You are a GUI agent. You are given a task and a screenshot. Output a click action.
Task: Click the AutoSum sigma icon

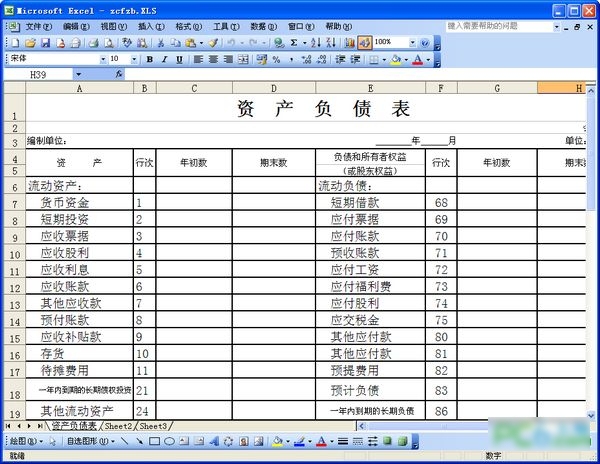[x=293, y=43]
